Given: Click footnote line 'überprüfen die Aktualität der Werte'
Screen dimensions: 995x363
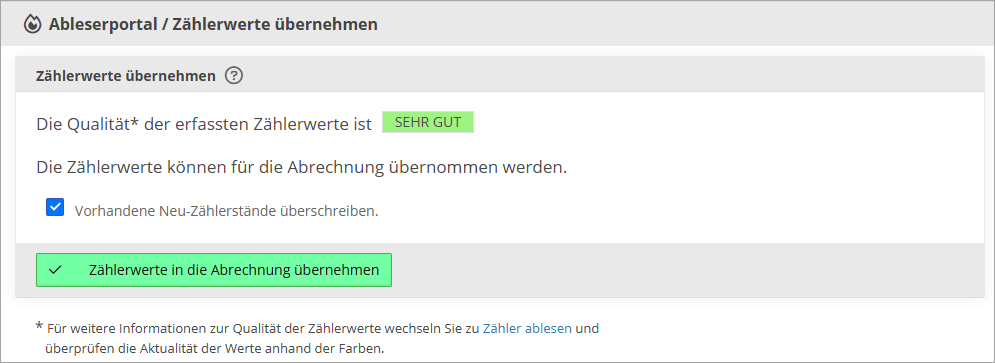Looking at the screenshot, I should click(x=215, y=348).
